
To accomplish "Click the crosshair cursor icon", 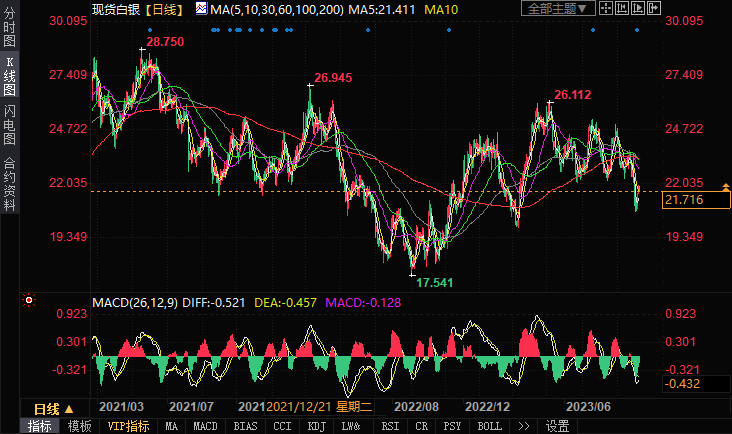I will pos(606,8).
